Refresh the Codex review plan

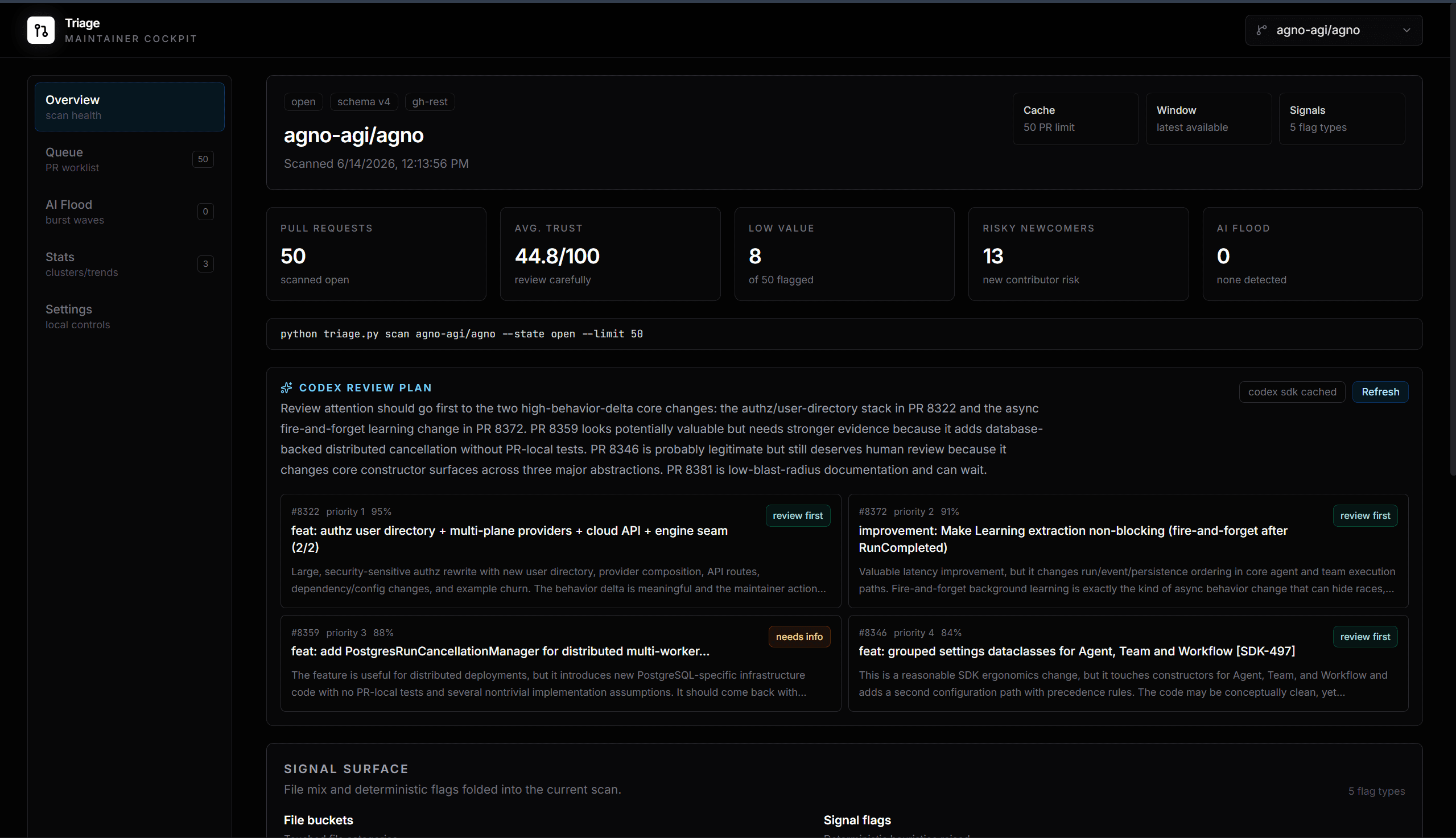tap(1380, 392)
